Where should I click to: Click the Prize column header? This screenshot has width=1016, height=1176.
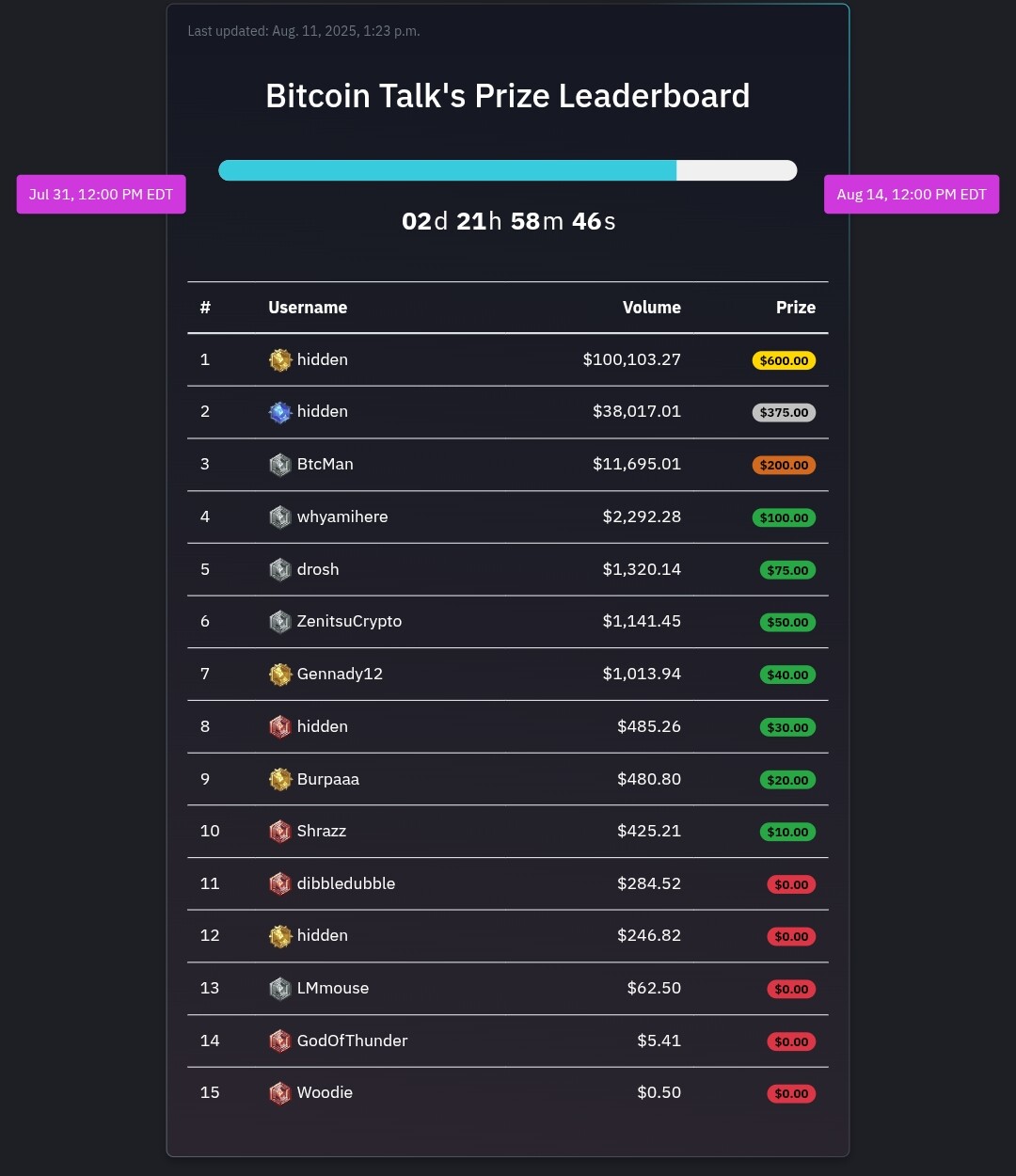[x=796, y=308]
